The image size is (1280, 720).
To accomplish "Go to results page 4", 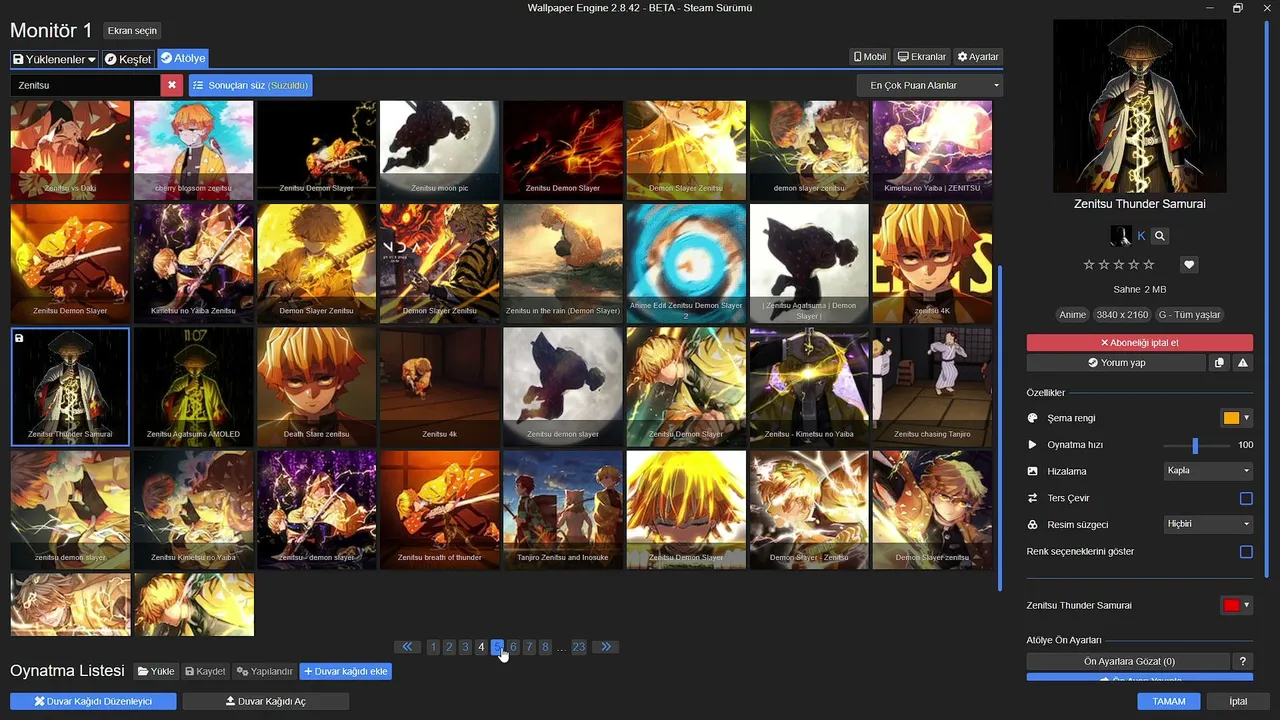I will click(x=481, y=647).
